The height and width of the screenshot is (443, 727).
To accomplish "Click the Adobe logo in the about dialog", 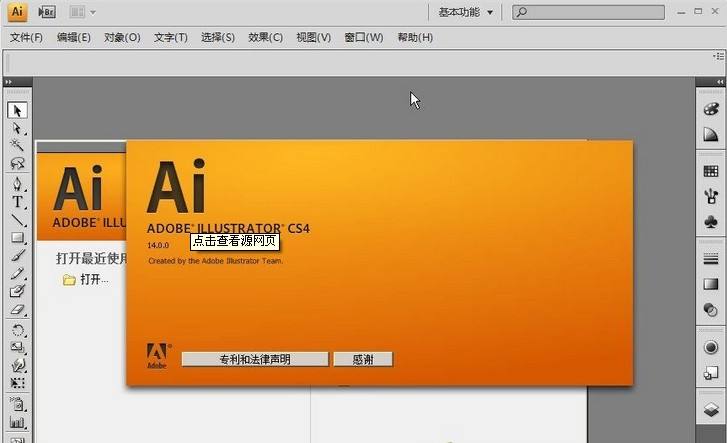I will [x=159, y=356].
